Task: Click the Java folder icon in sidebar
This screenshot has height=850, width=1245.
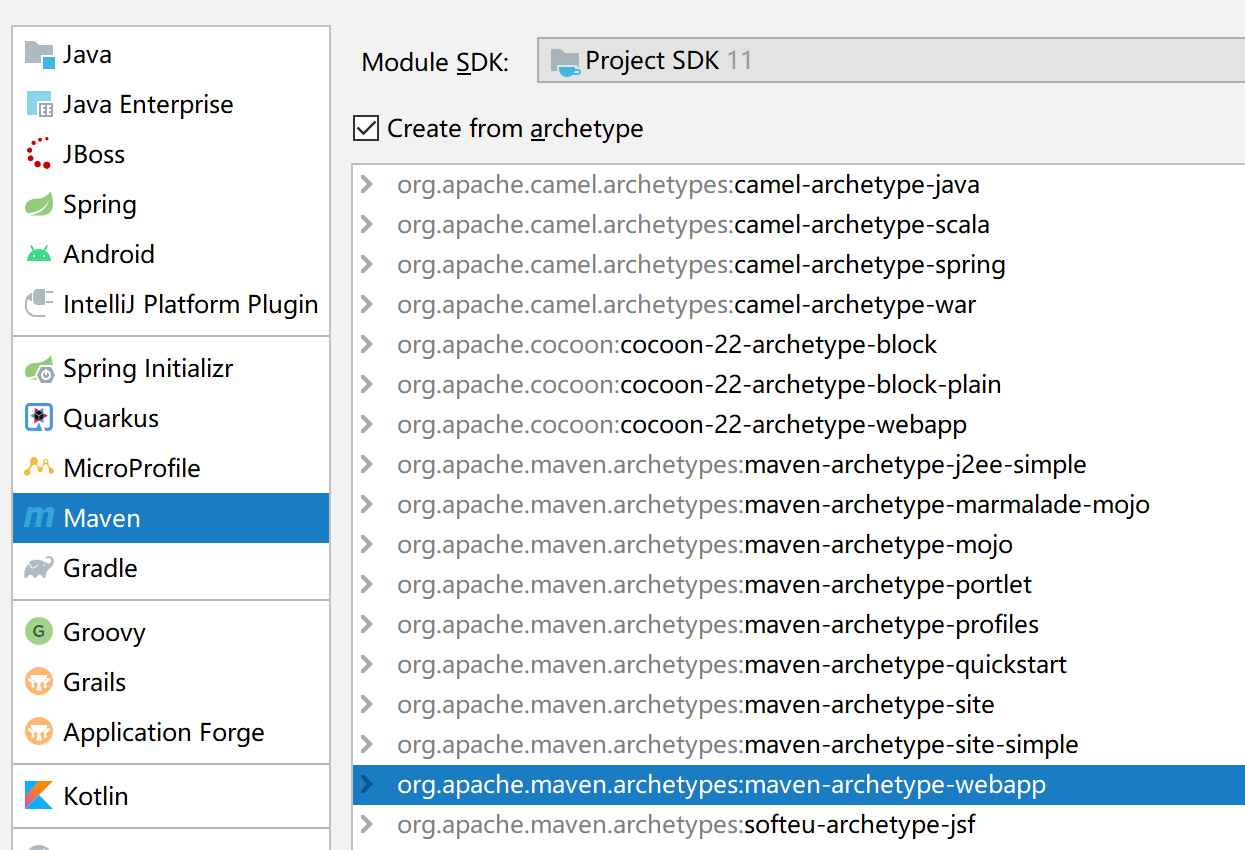Action: (x=39, y=55)
